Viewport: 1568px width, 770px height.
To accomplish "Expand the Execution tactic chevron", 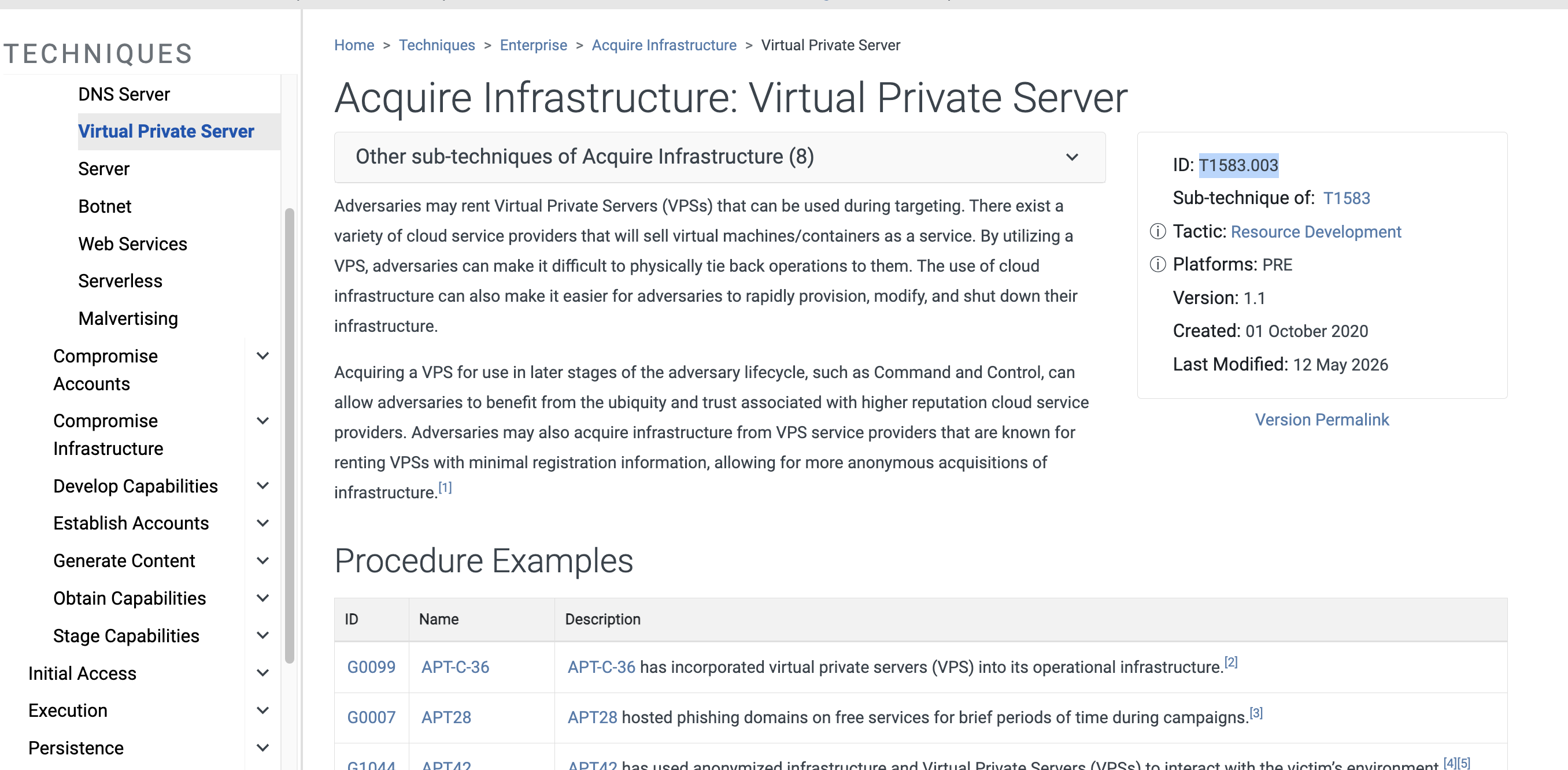I will pos(263,710).
